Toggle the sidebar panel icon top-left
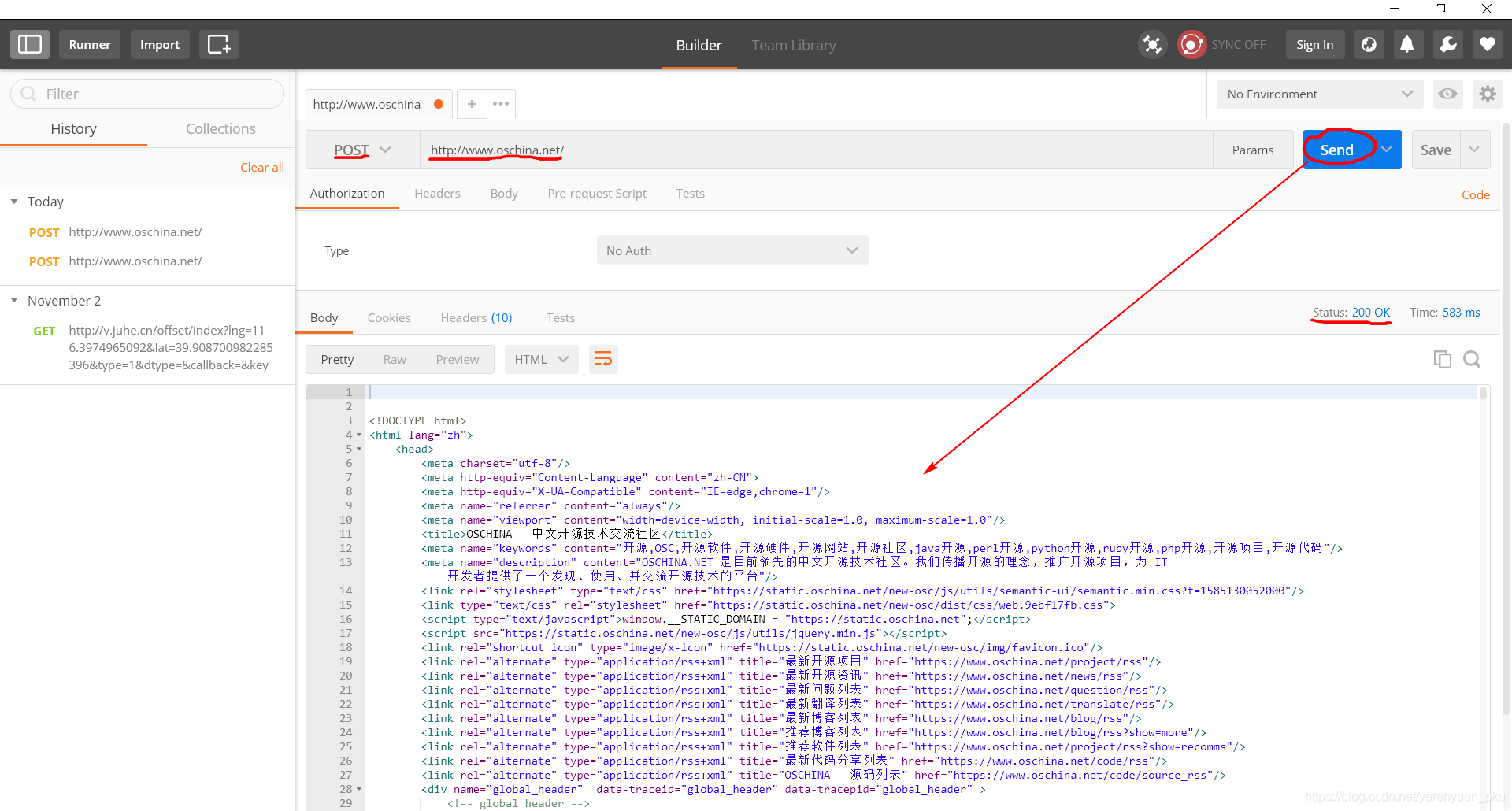 click(x=30, y=44)
